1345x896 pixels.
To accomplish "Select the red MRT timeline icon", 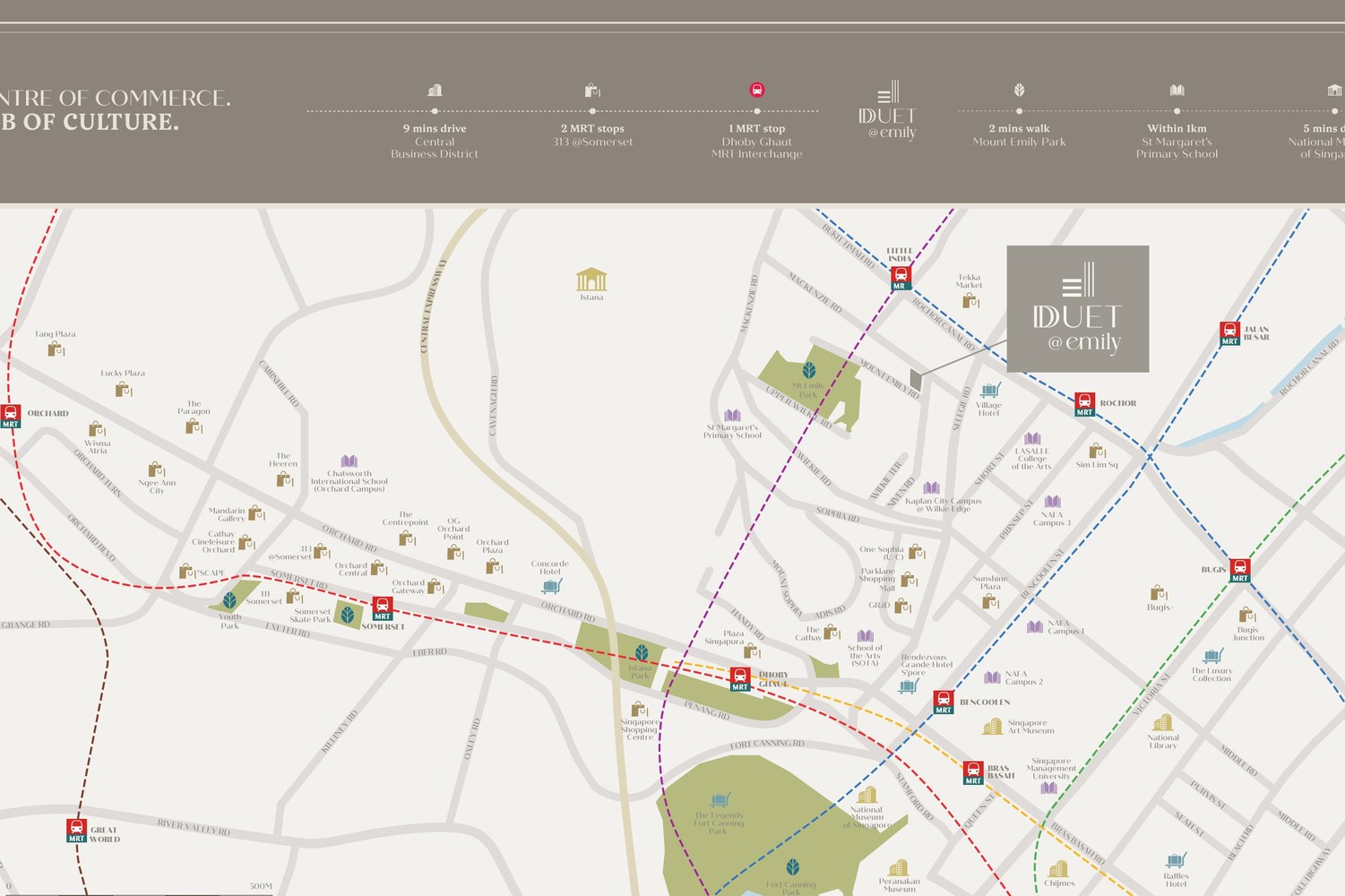I will click(757, 90).
